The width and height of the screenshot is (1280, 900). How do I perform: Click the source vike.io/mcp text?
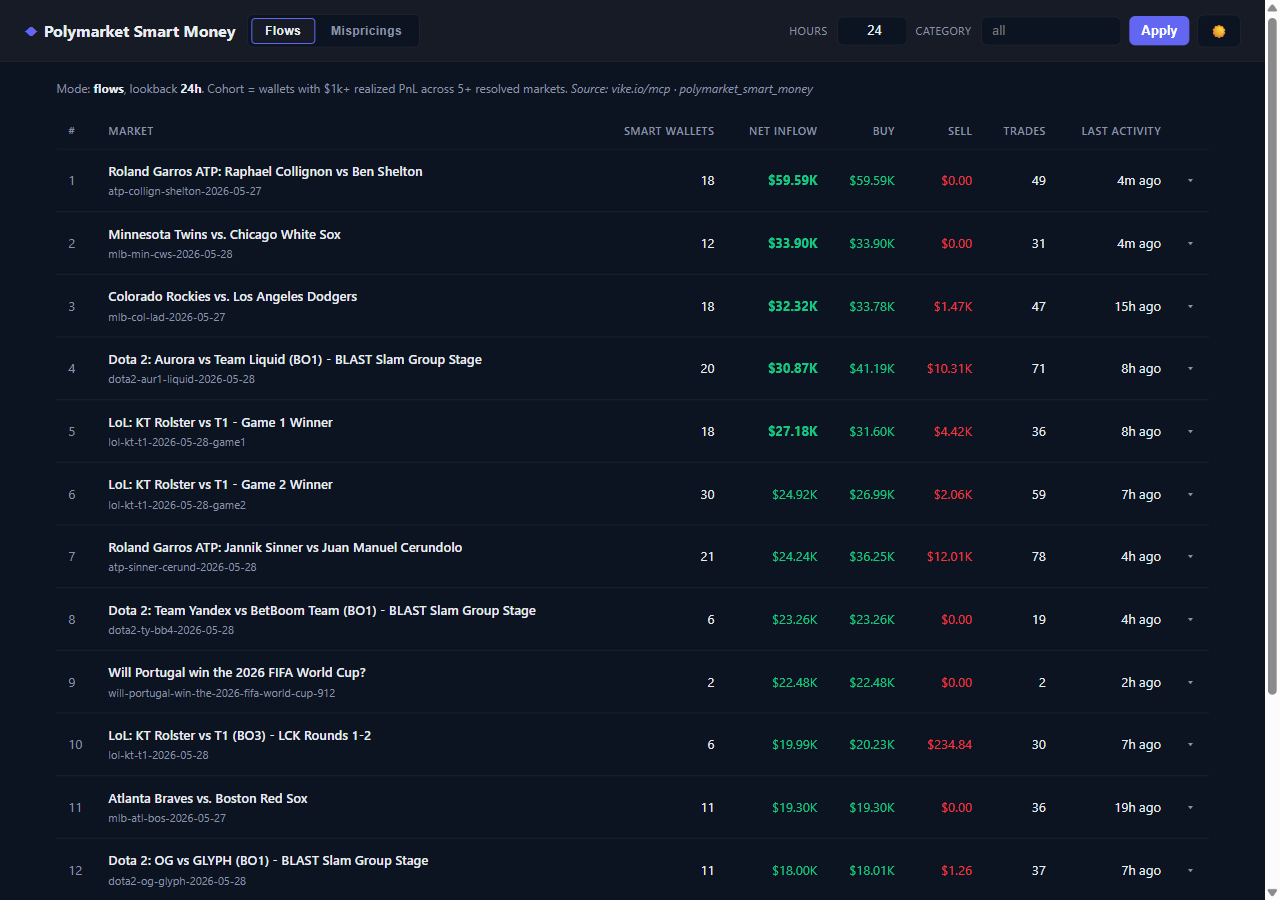(x=640, y=89)
